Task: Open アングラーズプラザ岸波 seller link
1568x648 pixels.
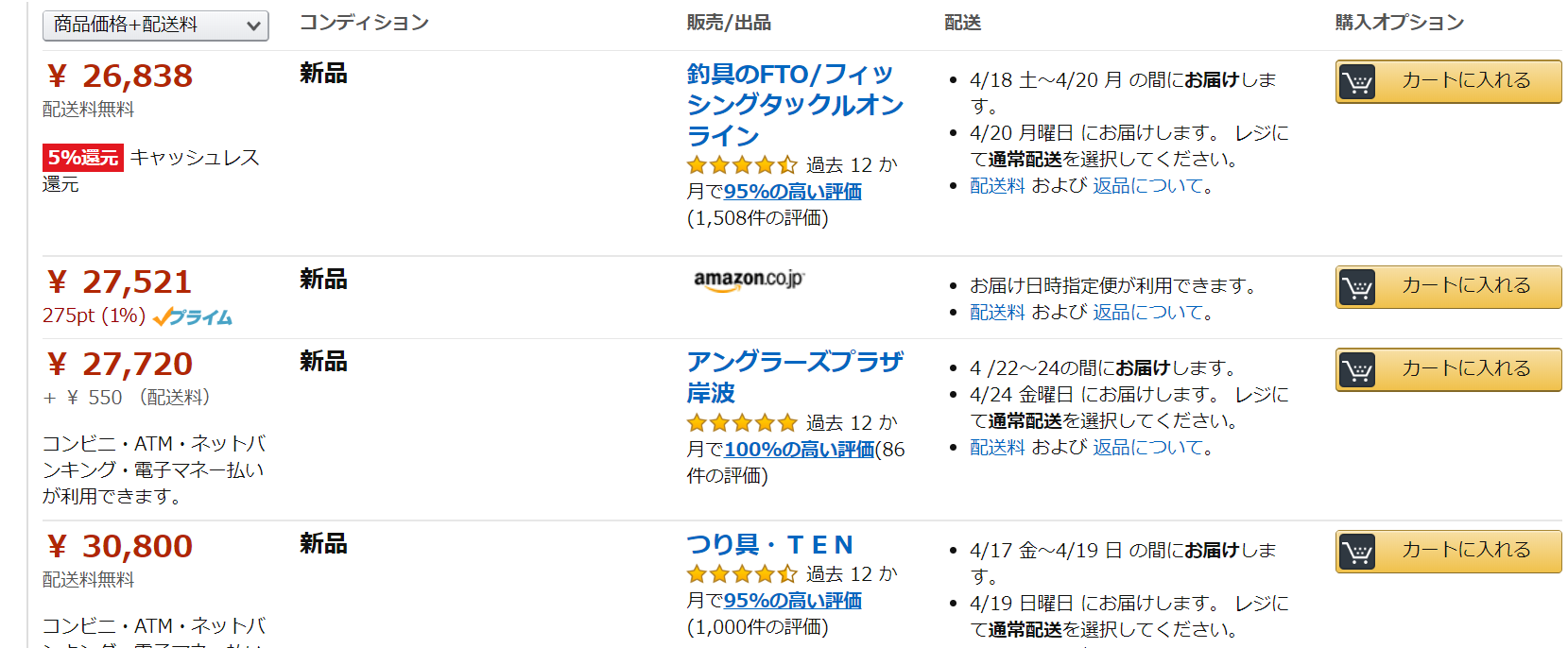Action: pos(794,377)
